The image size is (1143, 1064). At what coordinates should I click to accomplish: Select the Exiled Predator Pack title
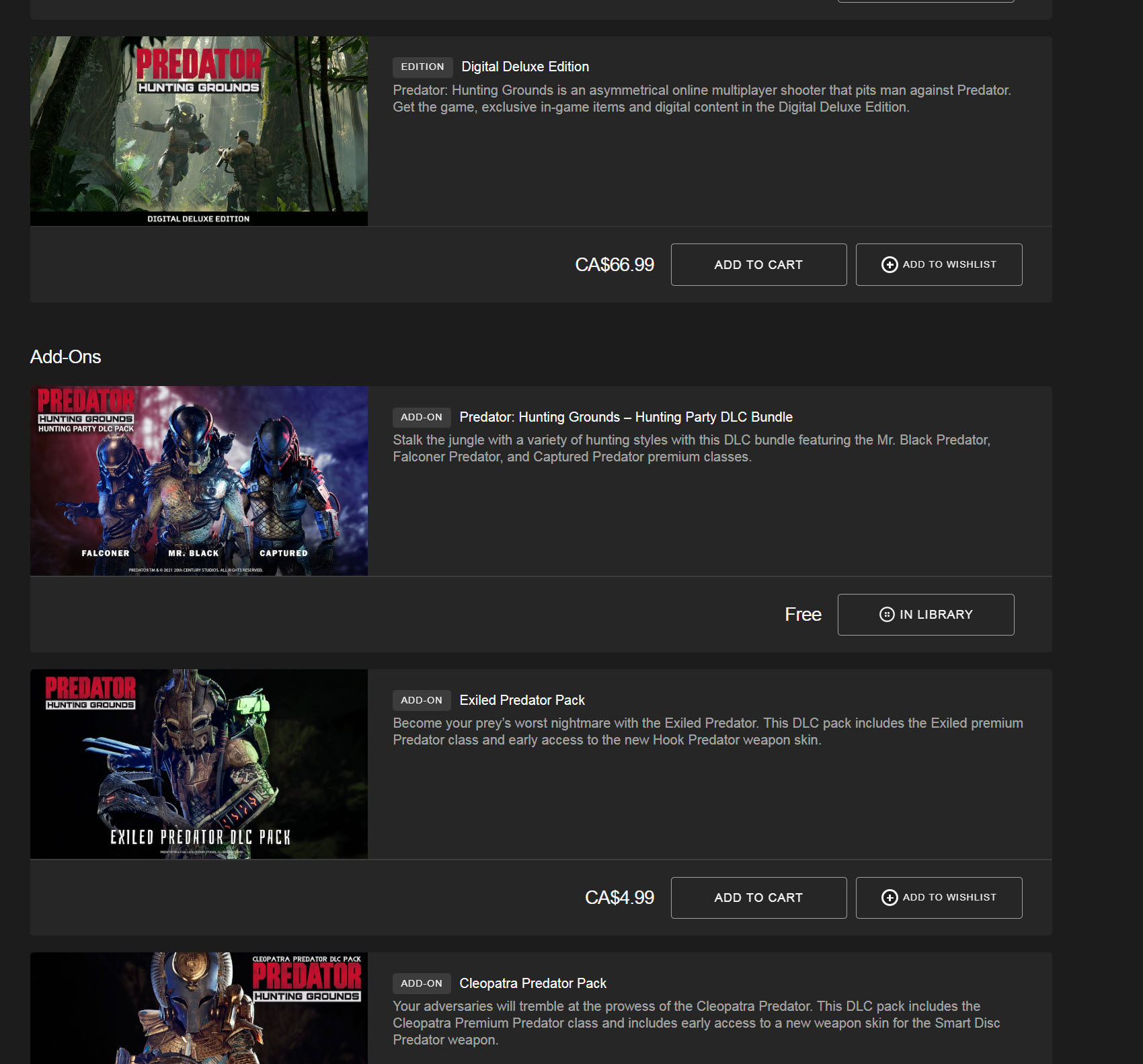click(x=522, y=700)
